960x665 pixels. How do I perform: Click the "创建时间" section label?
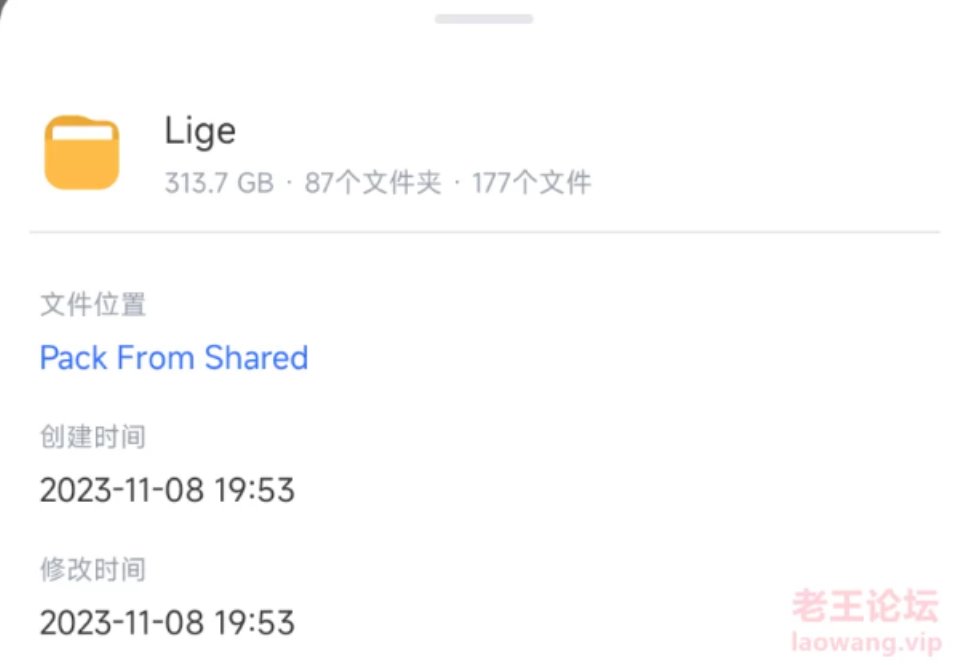click(x=92, y=436)
